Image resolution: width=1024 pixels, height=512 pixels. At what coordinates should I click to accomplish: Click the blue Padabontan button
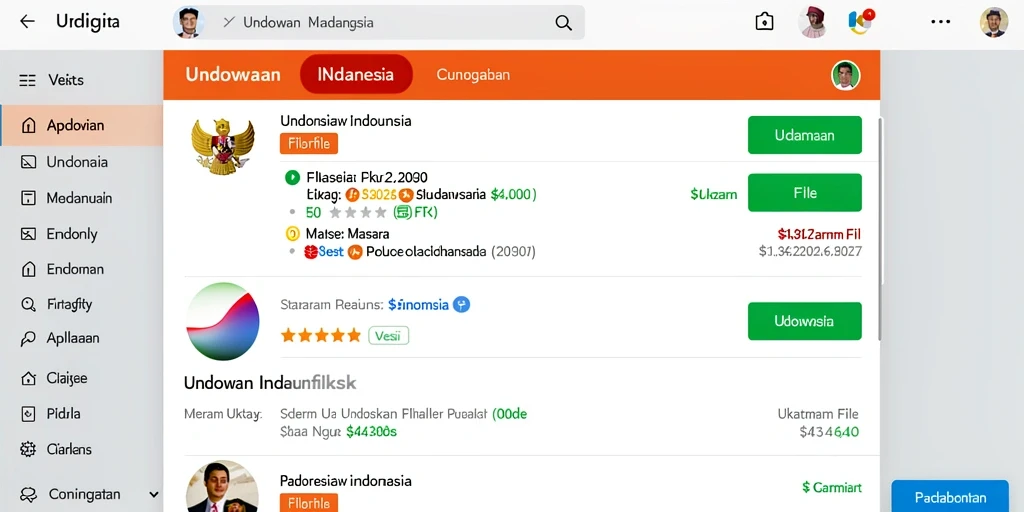point(950,498)
